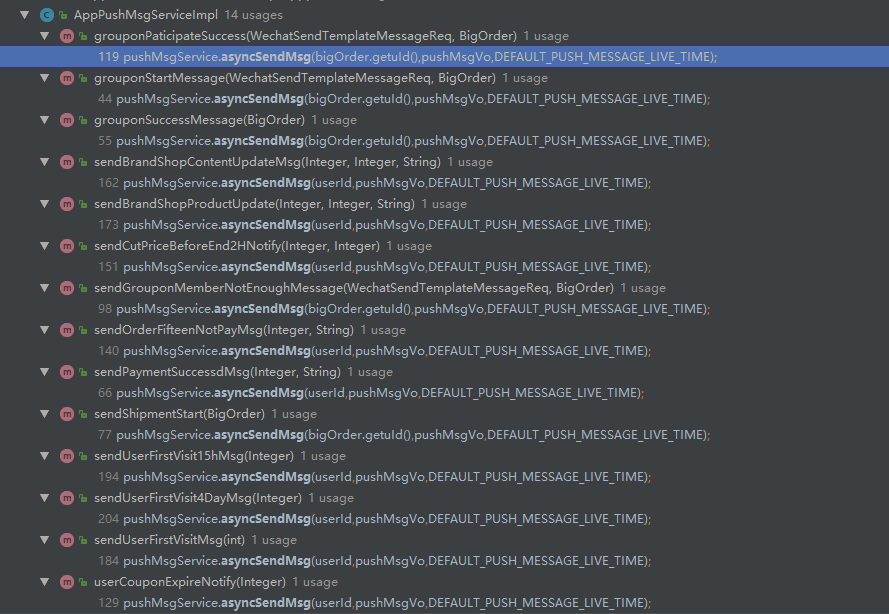Click the method icon for sendPaymentSuccessdMsg

(66, 371)
